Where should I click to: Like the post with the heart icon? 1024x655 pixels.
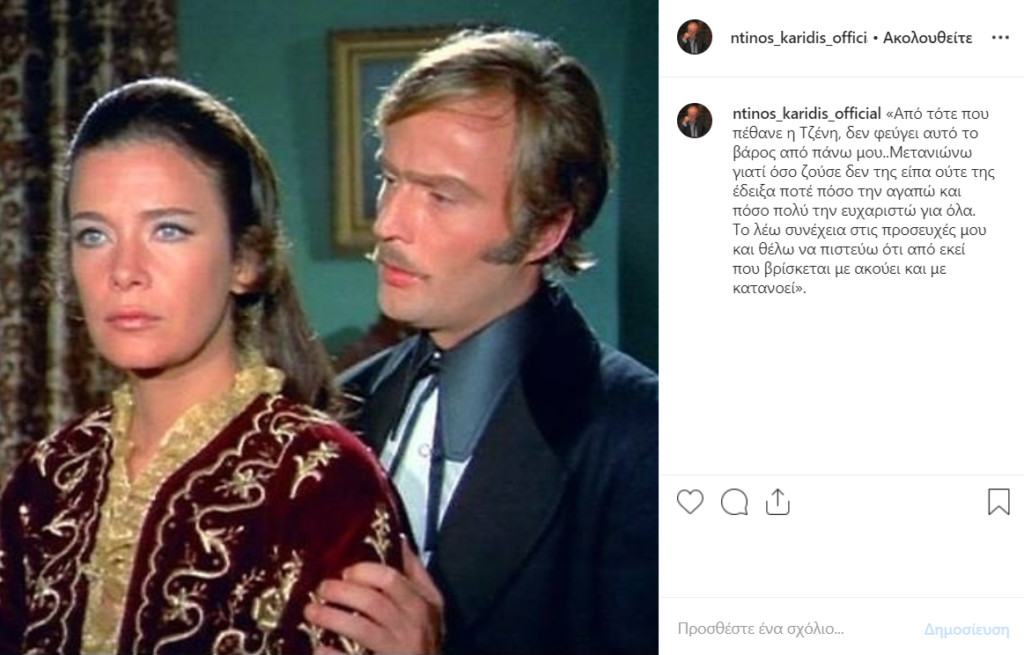point(690,502)
